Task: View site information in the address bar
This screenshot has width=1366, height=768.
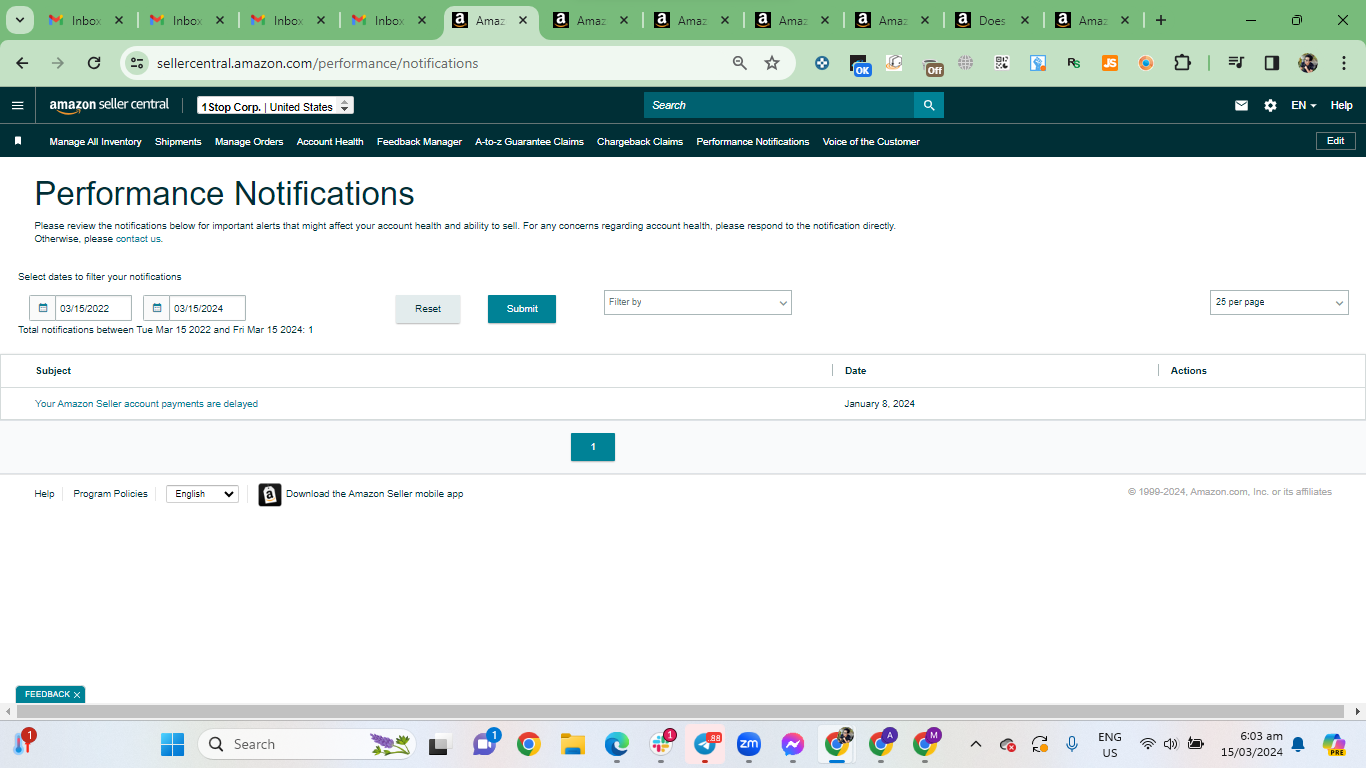Action: [137, 63]
